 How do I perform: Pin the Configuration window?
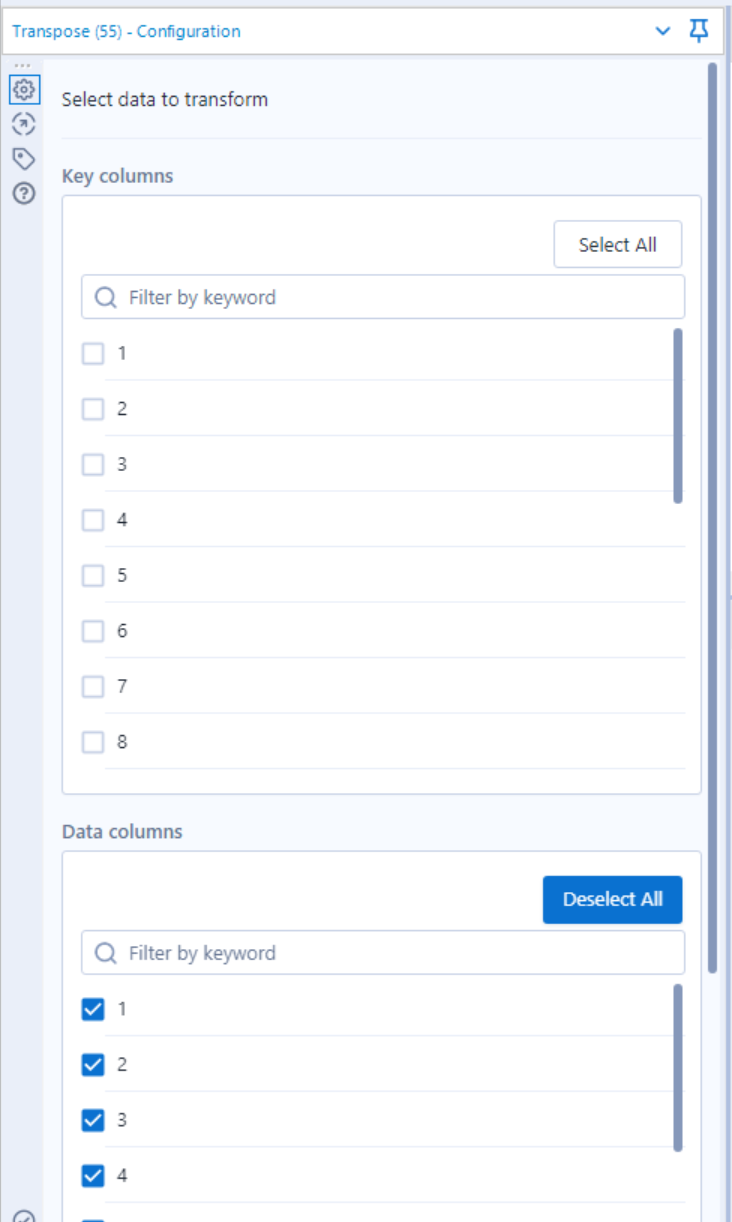point(699,31)
